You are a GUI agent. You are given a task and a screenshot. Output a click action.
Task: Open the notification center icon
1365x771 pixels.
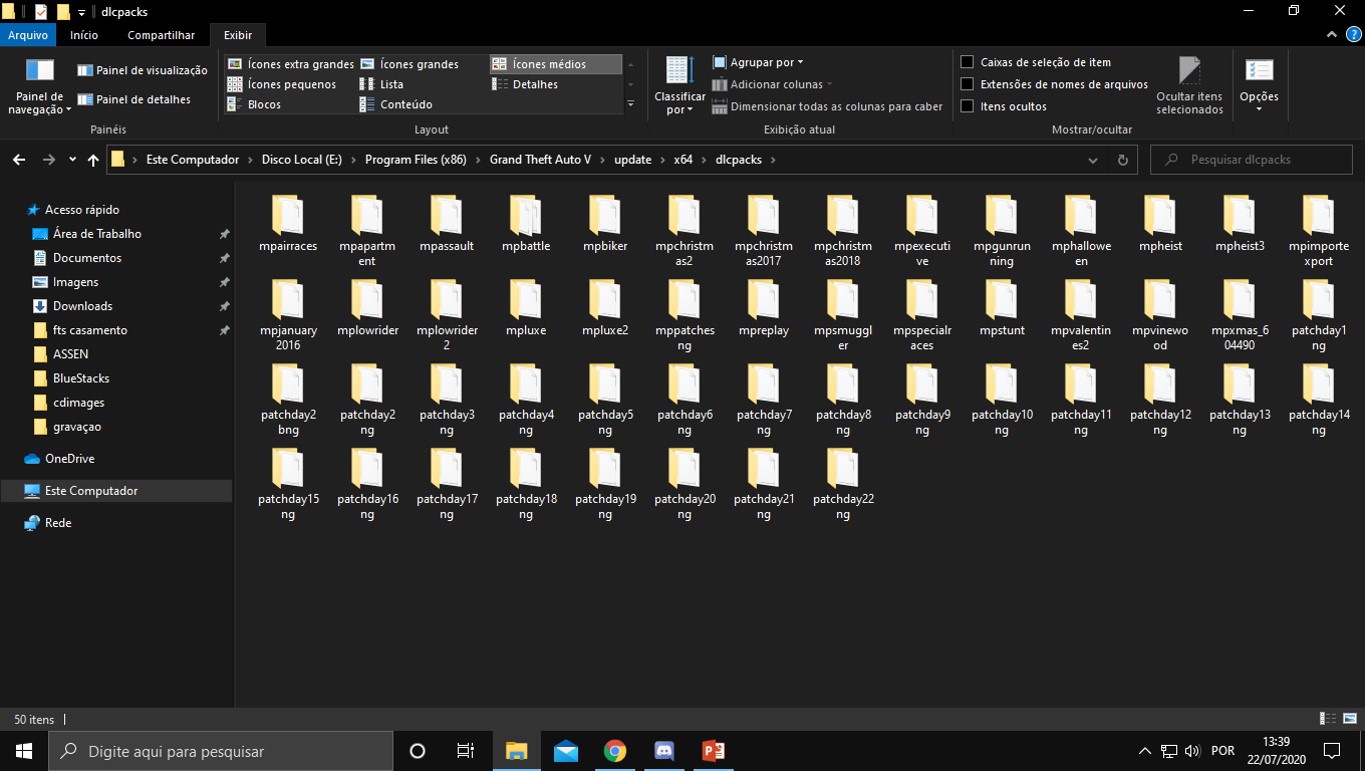click(1332, 751)
